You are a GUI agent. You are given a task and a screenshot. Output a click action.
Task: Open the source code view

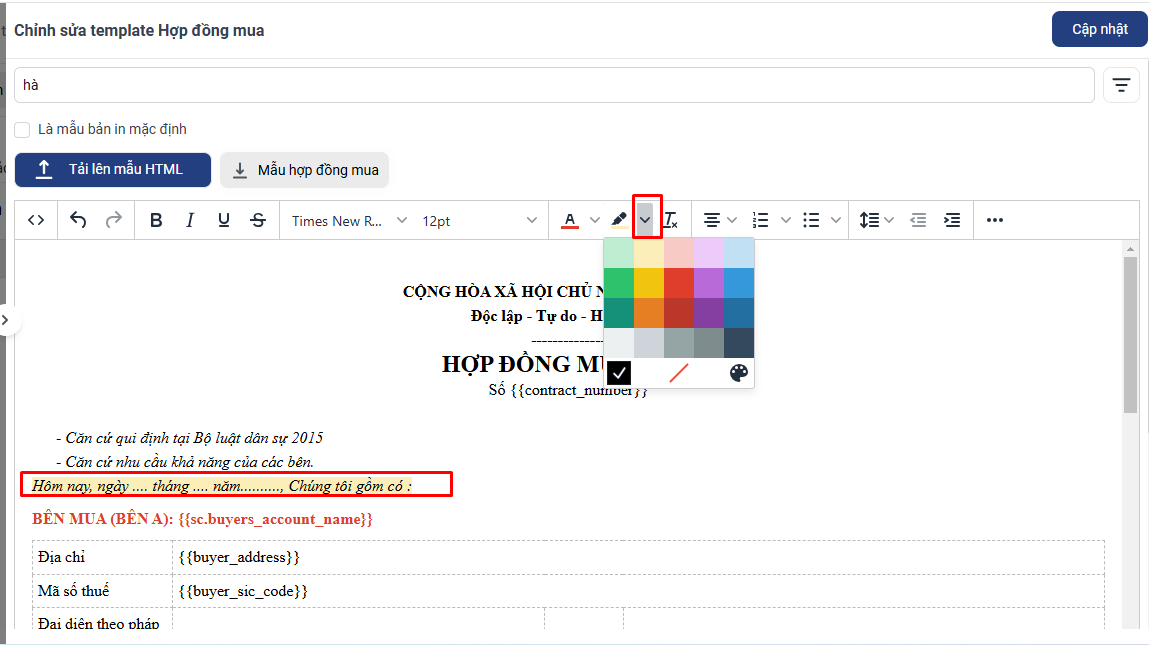[36, 221]
